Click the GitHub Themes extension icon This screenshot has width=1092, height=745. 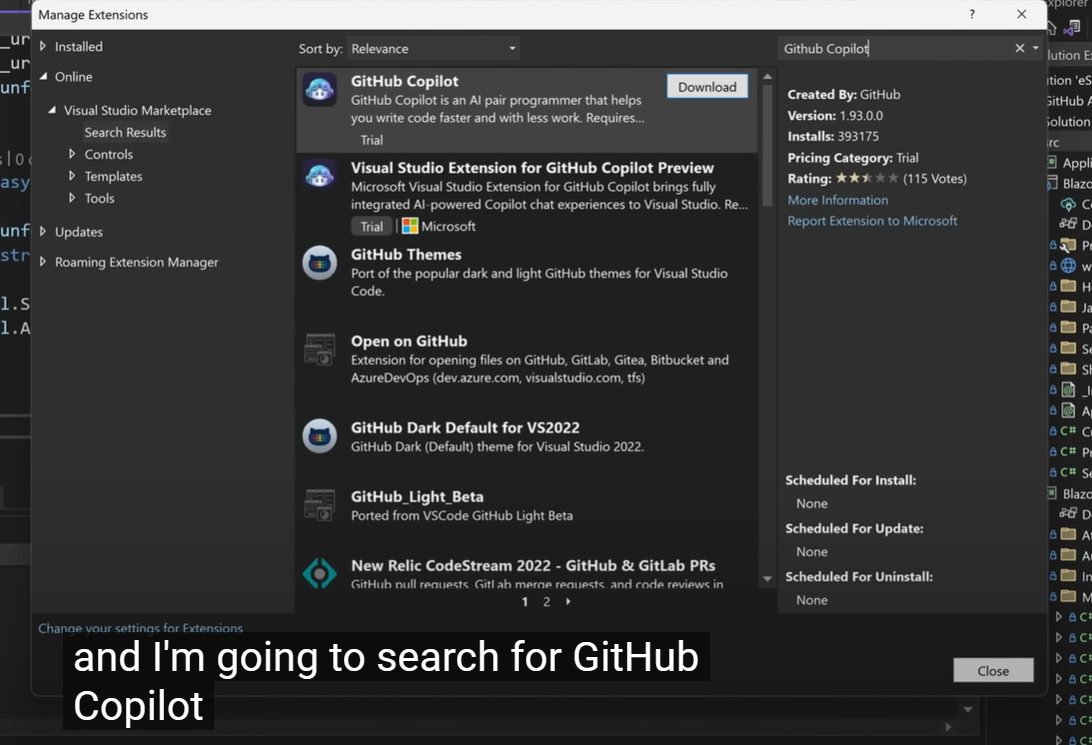pos(319,263)
